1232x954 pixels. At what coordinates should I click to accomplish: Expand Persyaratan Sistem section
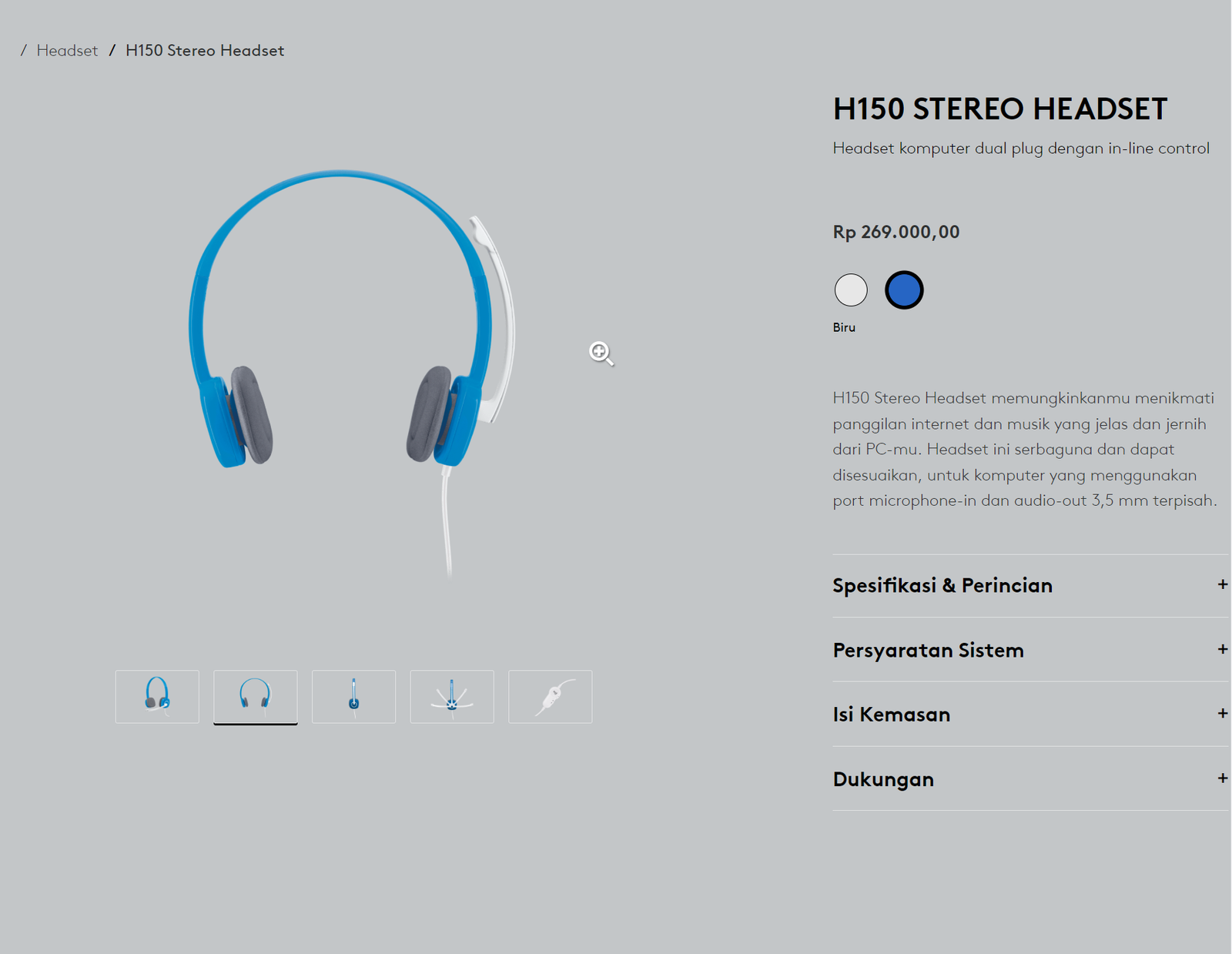[x=1030, y=650]
